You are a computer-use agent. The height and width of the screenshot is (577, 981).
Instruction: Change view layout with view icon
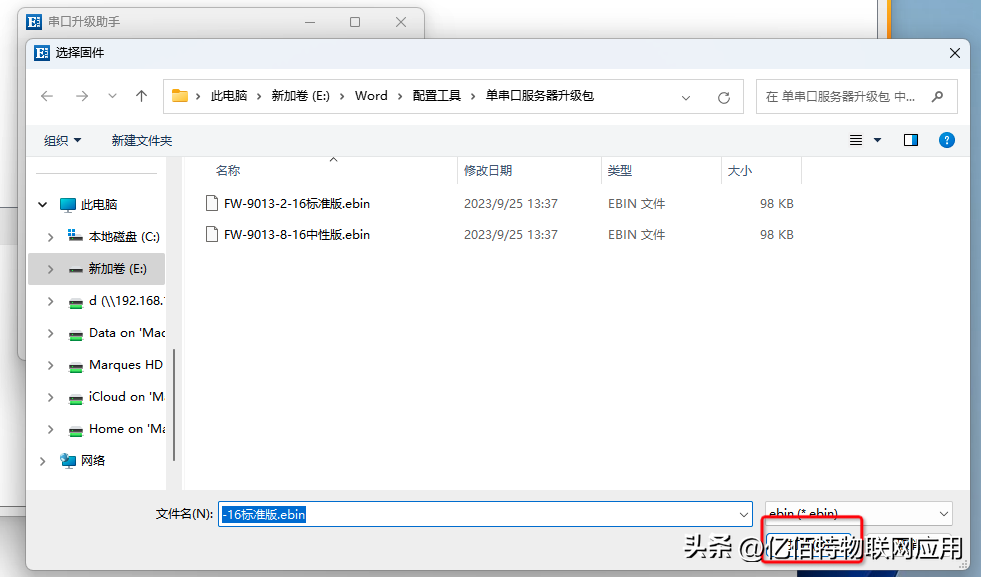[x=856, y=140]
